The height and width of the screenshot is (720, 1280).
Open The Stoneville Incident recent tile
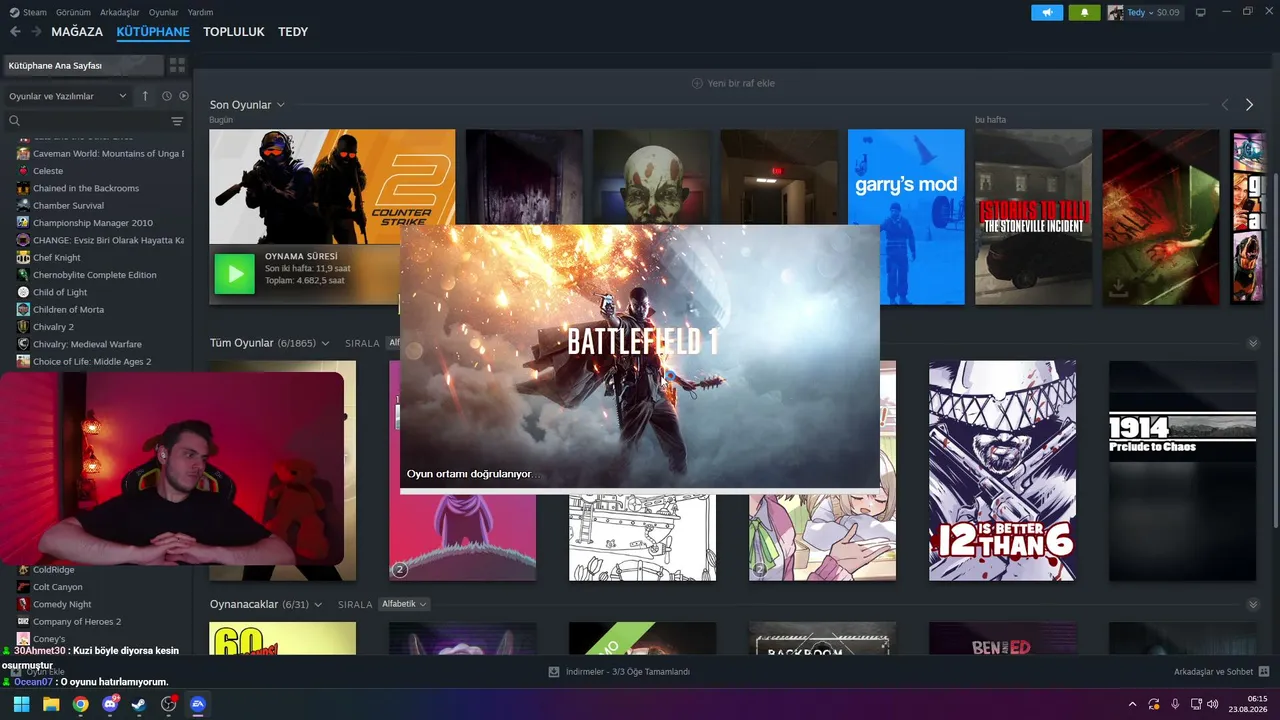coord(1033,217)
